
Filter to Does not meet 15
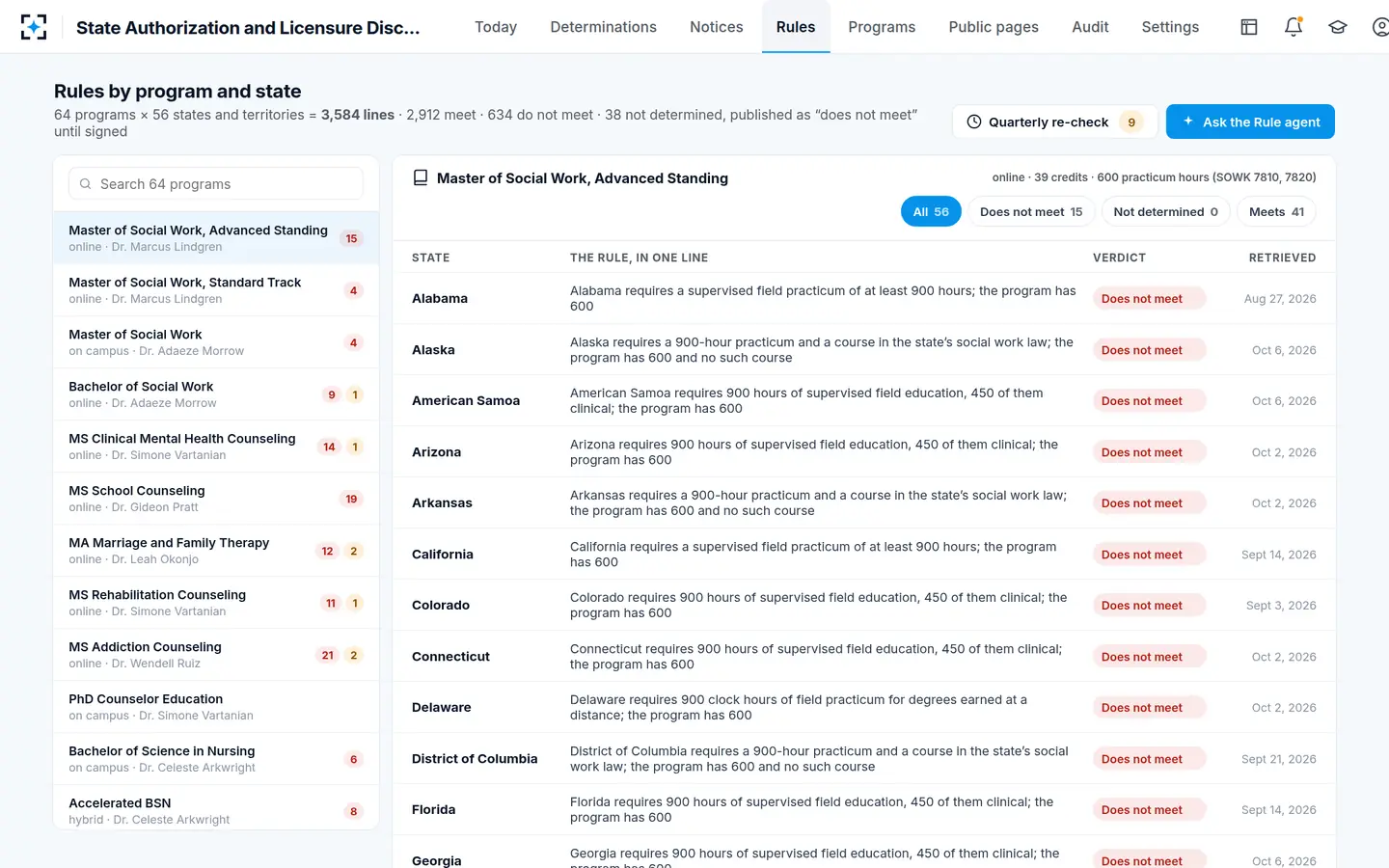coord(1031,212)
